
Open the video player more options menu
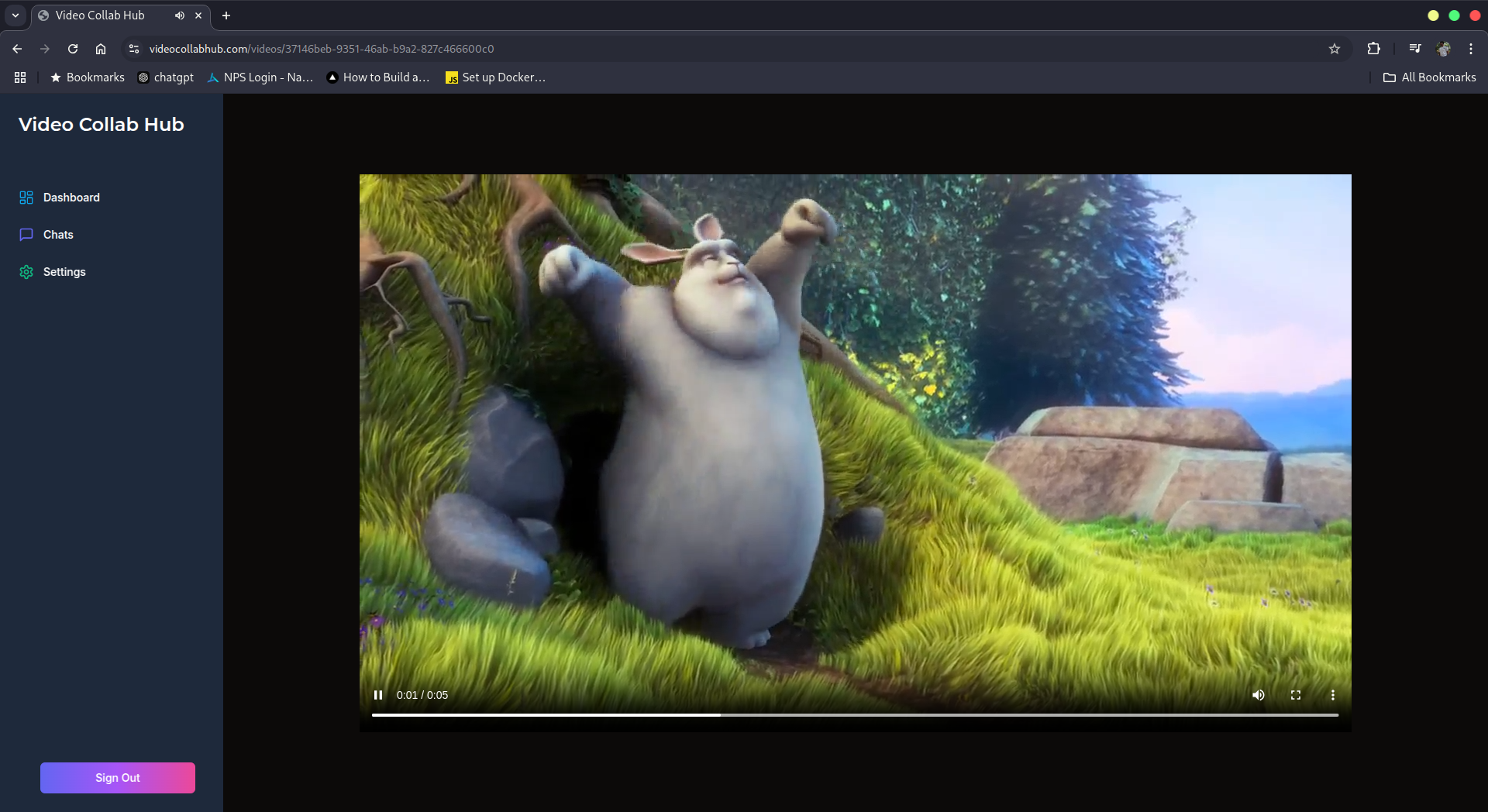(x=1333, y=695)
